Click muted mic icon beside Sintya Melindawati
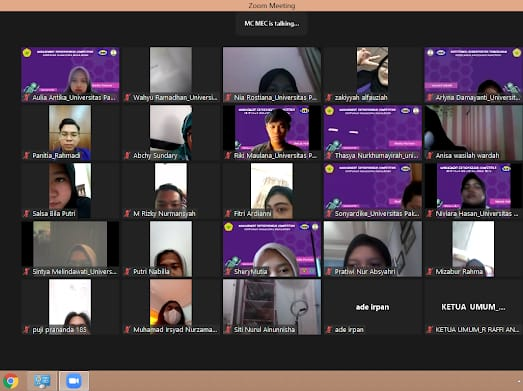The image size is (523, 391). 26,272
